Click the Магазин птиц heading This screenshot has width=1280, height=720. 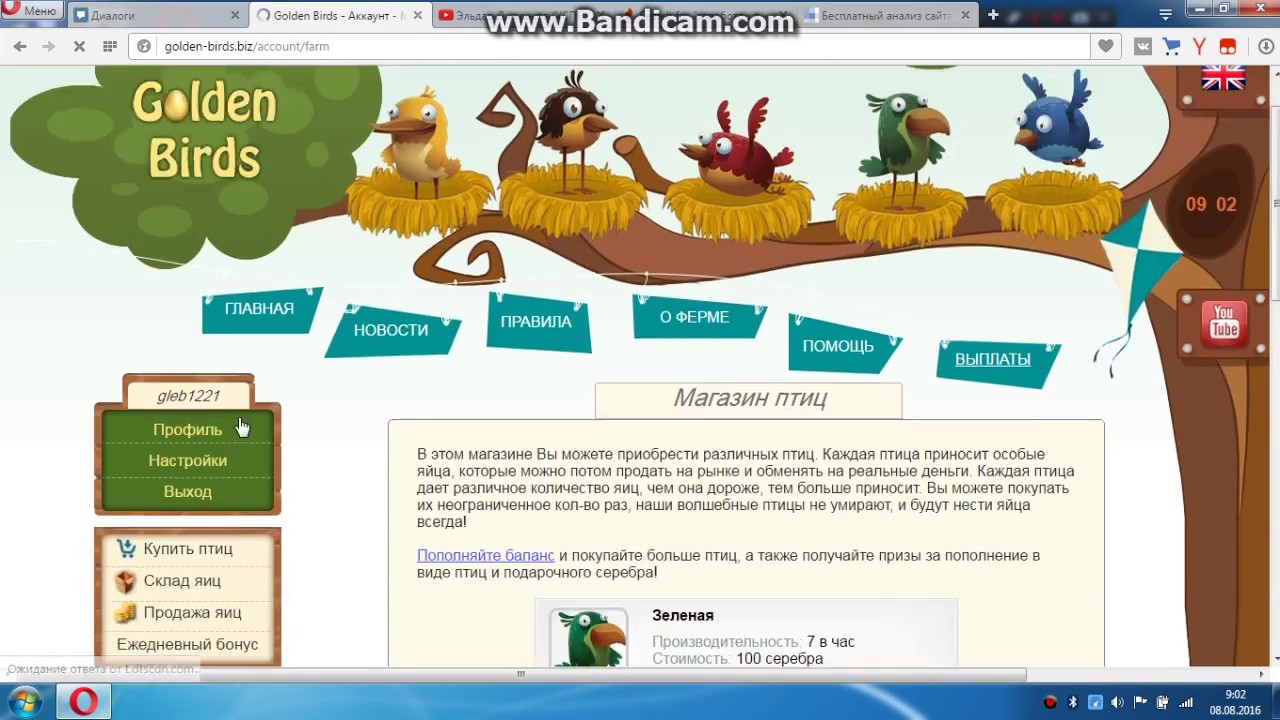click(750, 398)
